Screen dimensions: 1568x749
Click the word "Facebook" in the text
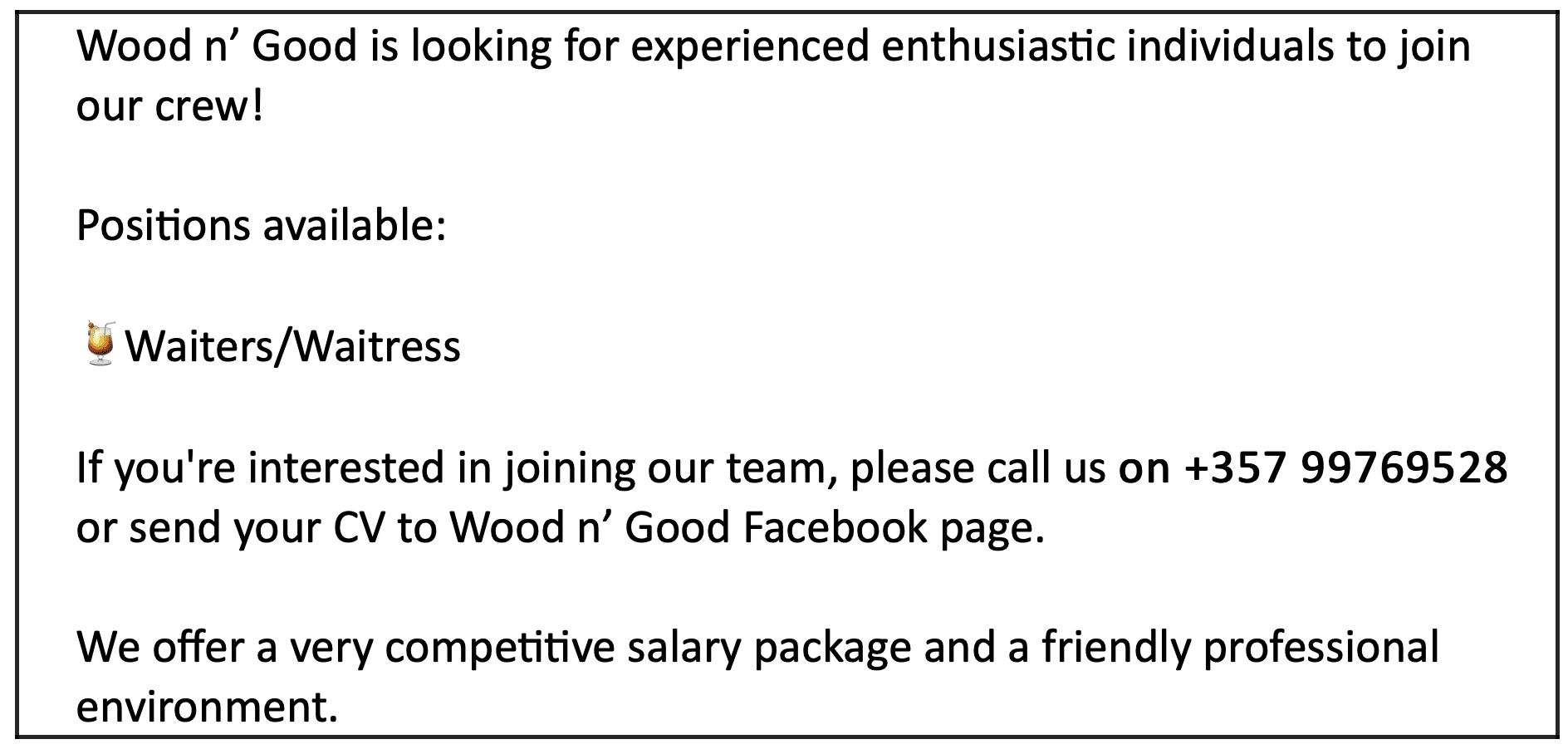(835, 527)
